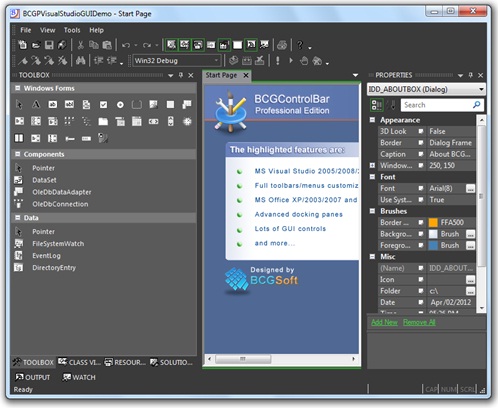Click the Find binoculars icon

click(80, 61)
